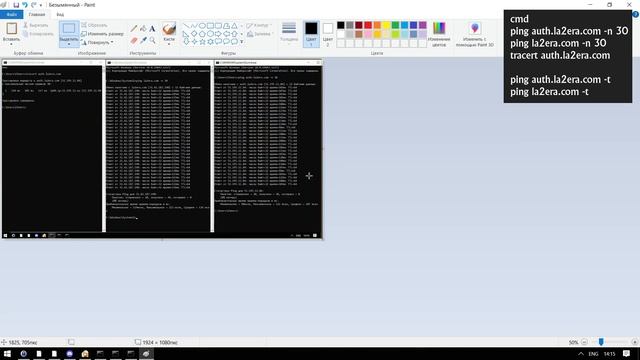
Task: Select the Fill with color bucket tool
Action: click(x=143, y=29)
